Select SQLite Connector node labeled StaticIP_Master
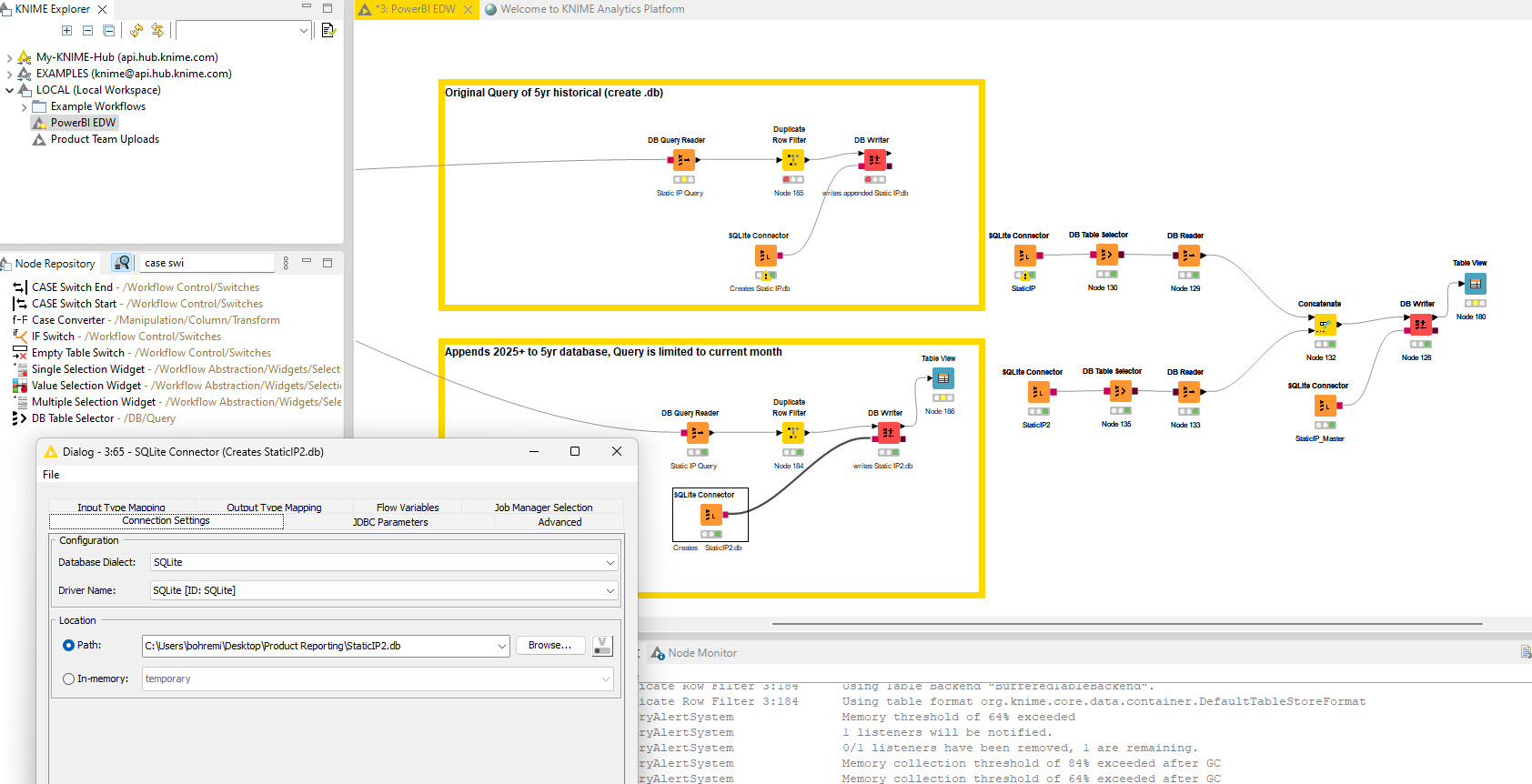 coord(1325,406)
